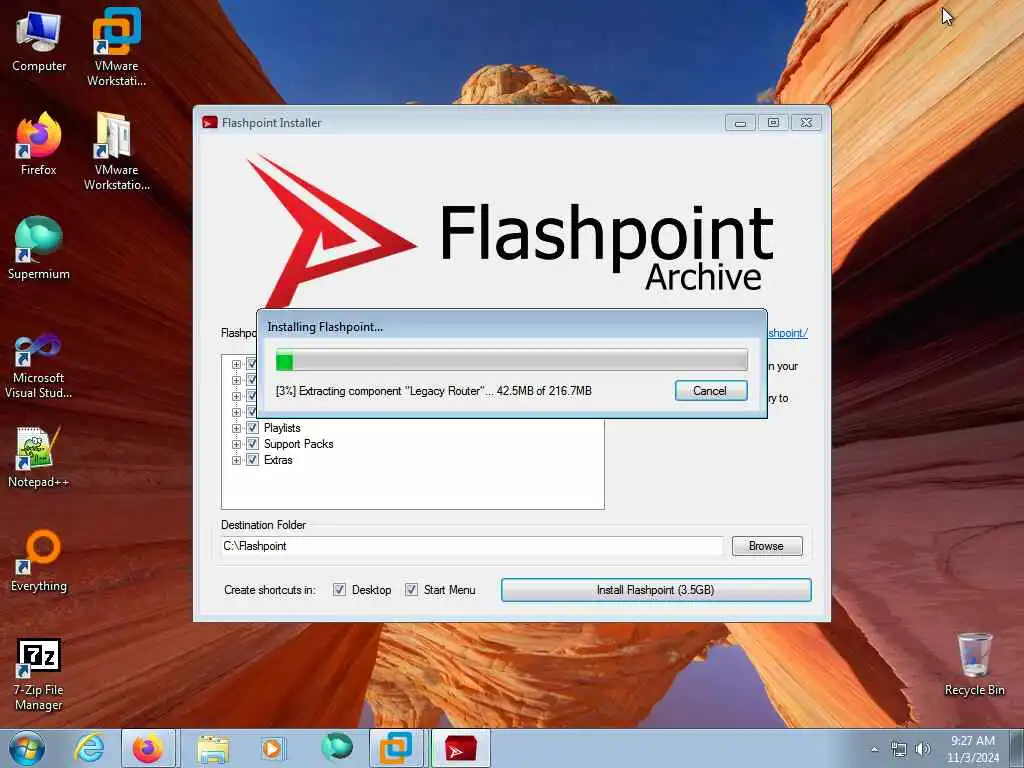1024x768 pixels.
Task: Click the "Create shortcuts in:" label
Action: point(270,590)
